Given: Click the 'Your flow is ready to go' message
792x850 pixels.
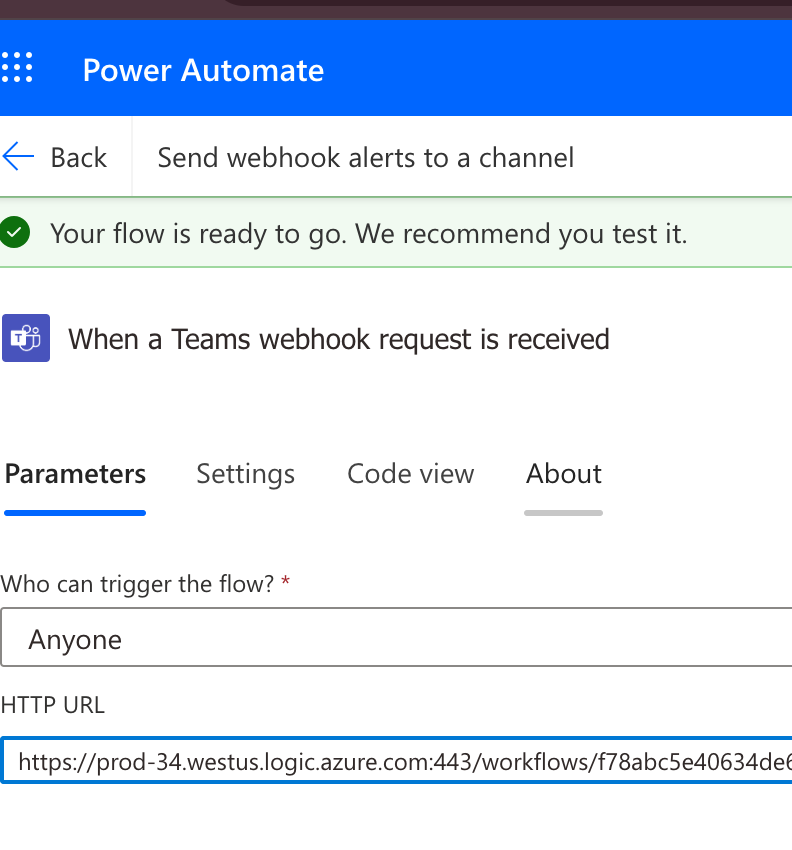Looking at the screenshot, I should [x=369, y=234].
